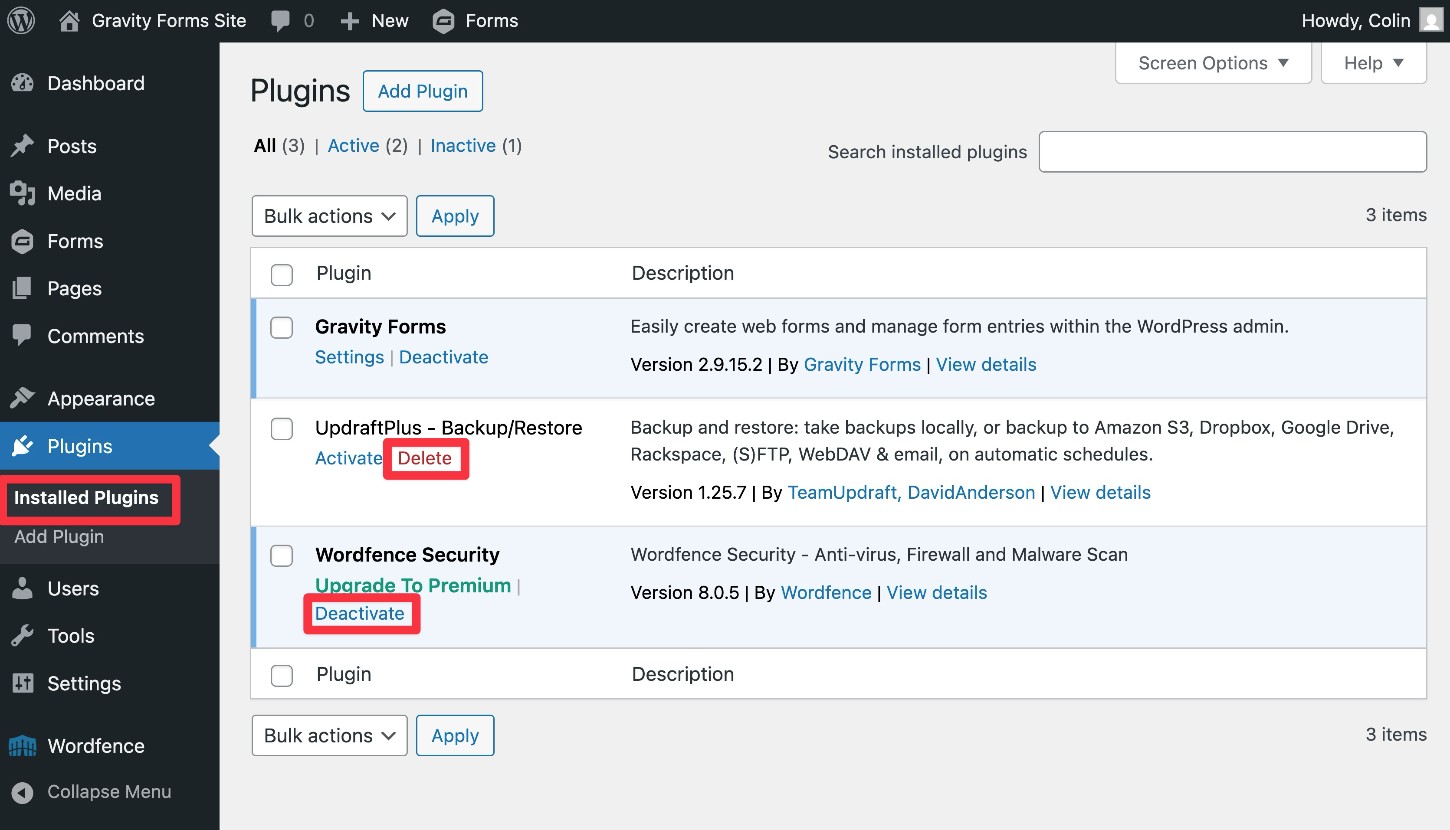Screen dimensions: 1450x830
Task: Click the Plugin column header in table top
Action: coord(344,273)
